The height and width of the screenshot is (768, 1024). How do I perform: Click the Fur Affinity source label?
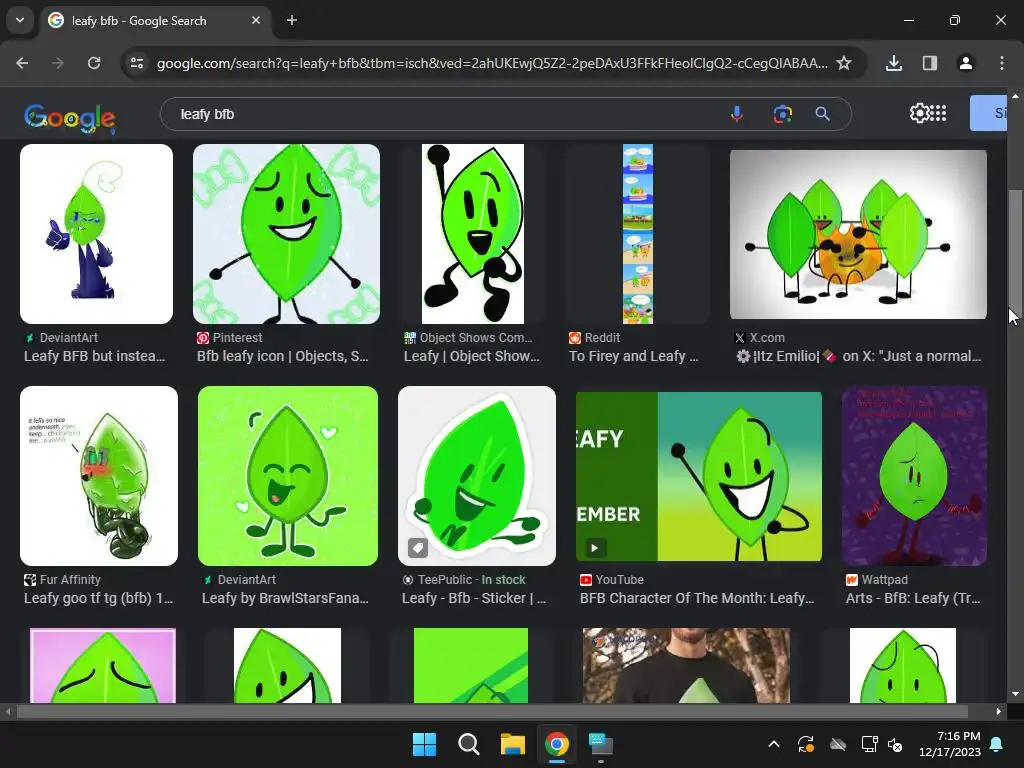63,579
